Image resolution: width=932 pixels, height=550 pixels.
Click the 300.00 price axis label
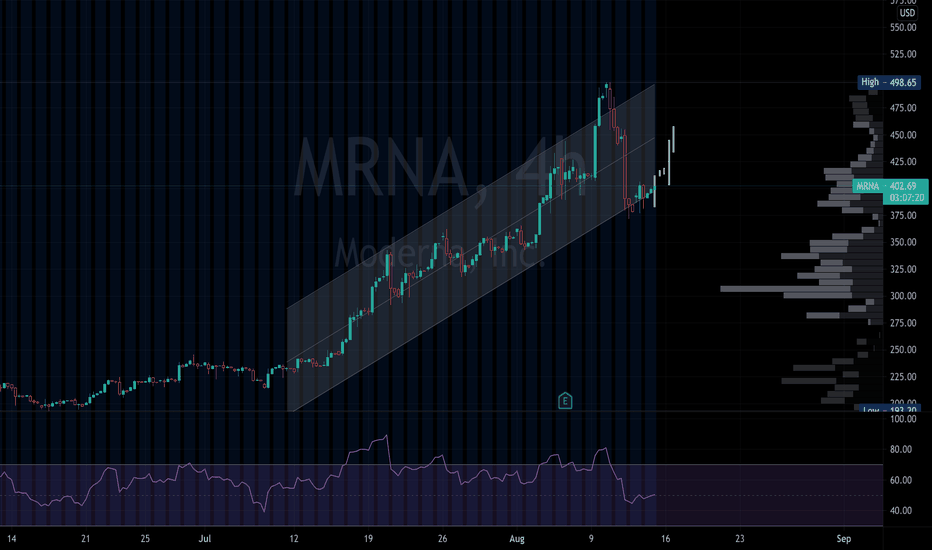[902, 296]
